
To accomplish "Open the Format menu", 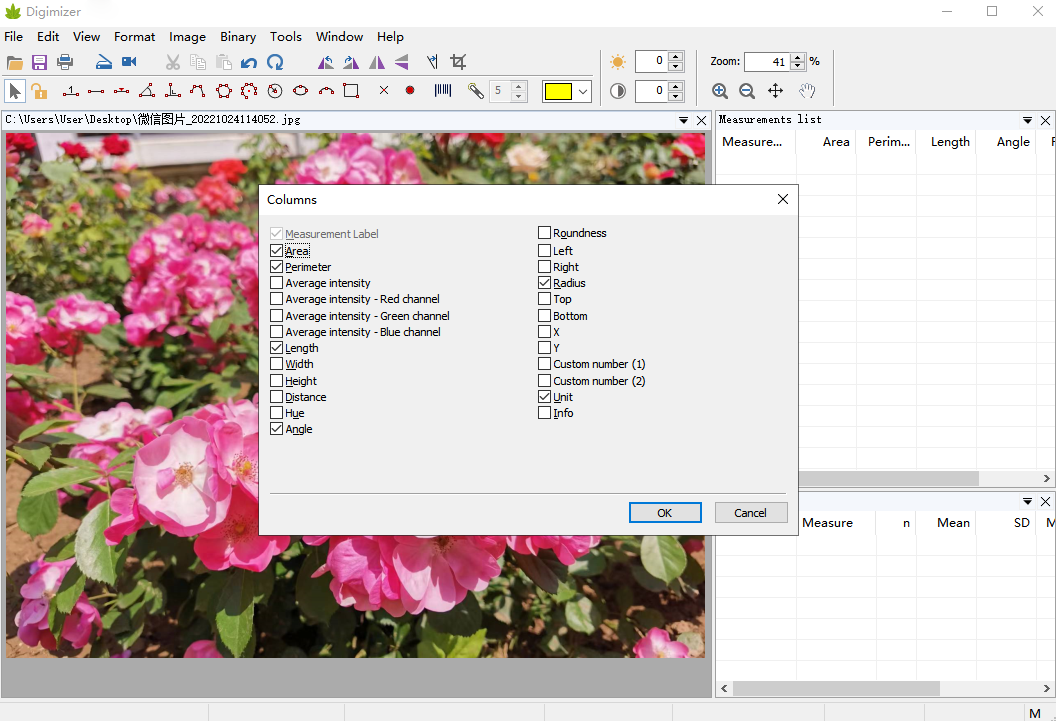I will [x=134, y=37].
